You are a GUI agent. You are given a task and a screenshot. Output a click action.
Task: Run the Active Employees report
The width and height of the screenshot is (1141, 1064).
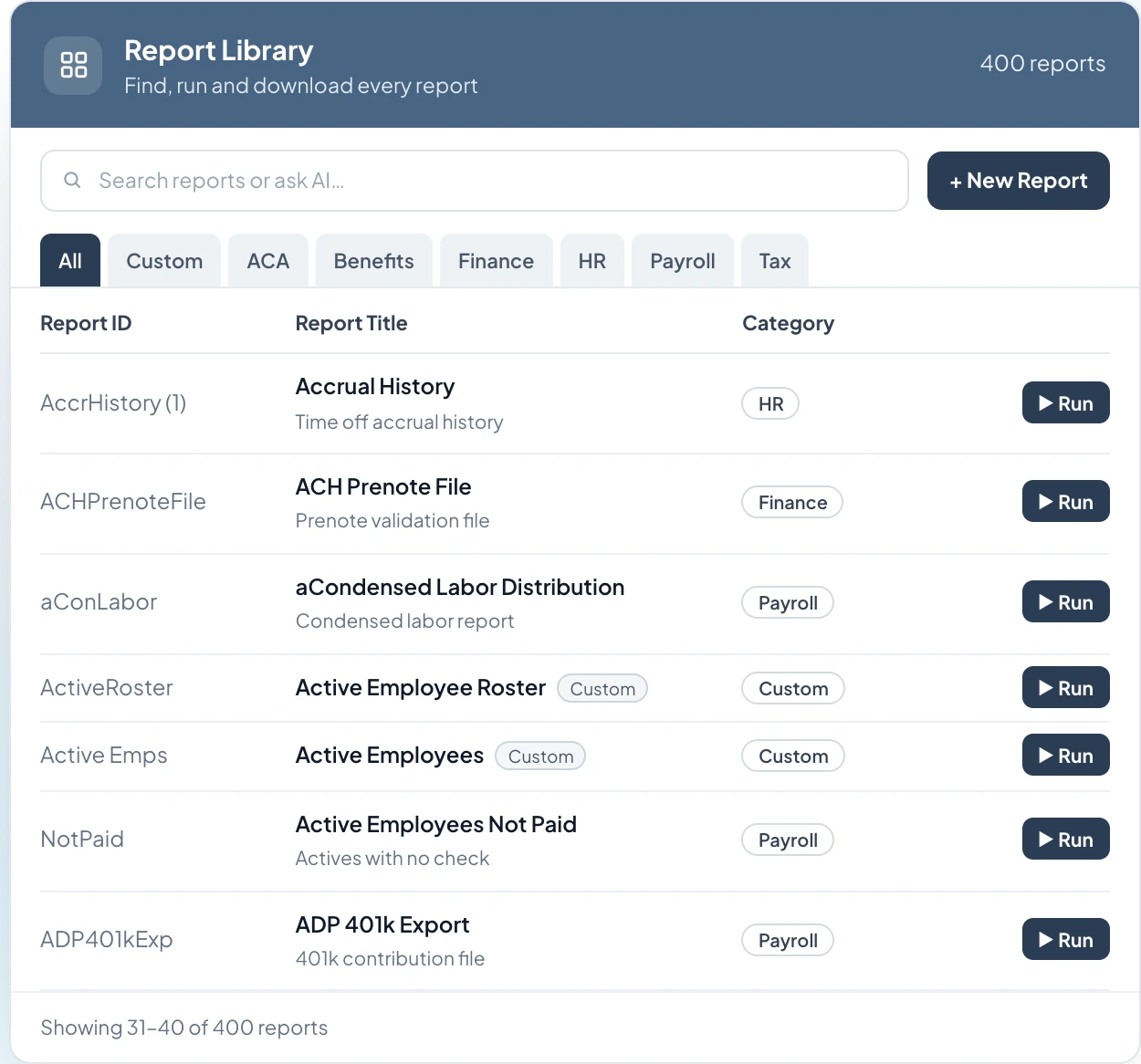[1066, 755]
